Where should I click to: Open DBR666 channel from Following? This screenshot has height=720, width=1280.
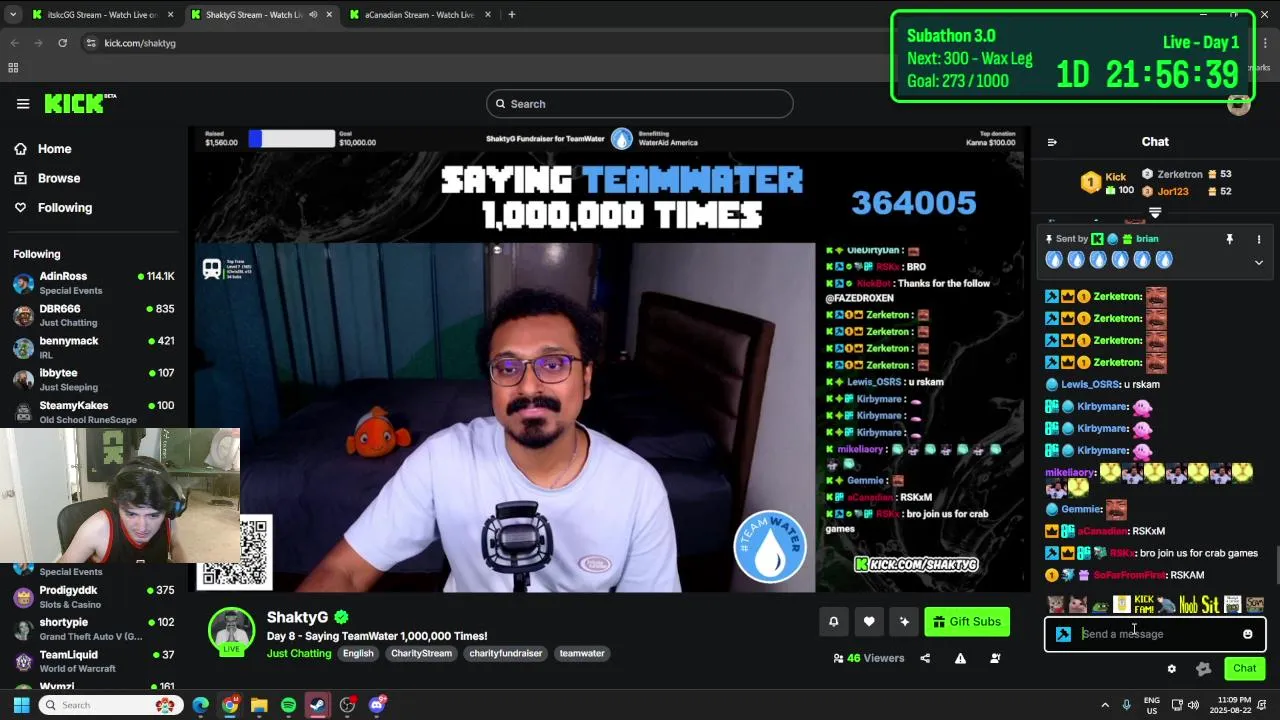tap(94, 315)
